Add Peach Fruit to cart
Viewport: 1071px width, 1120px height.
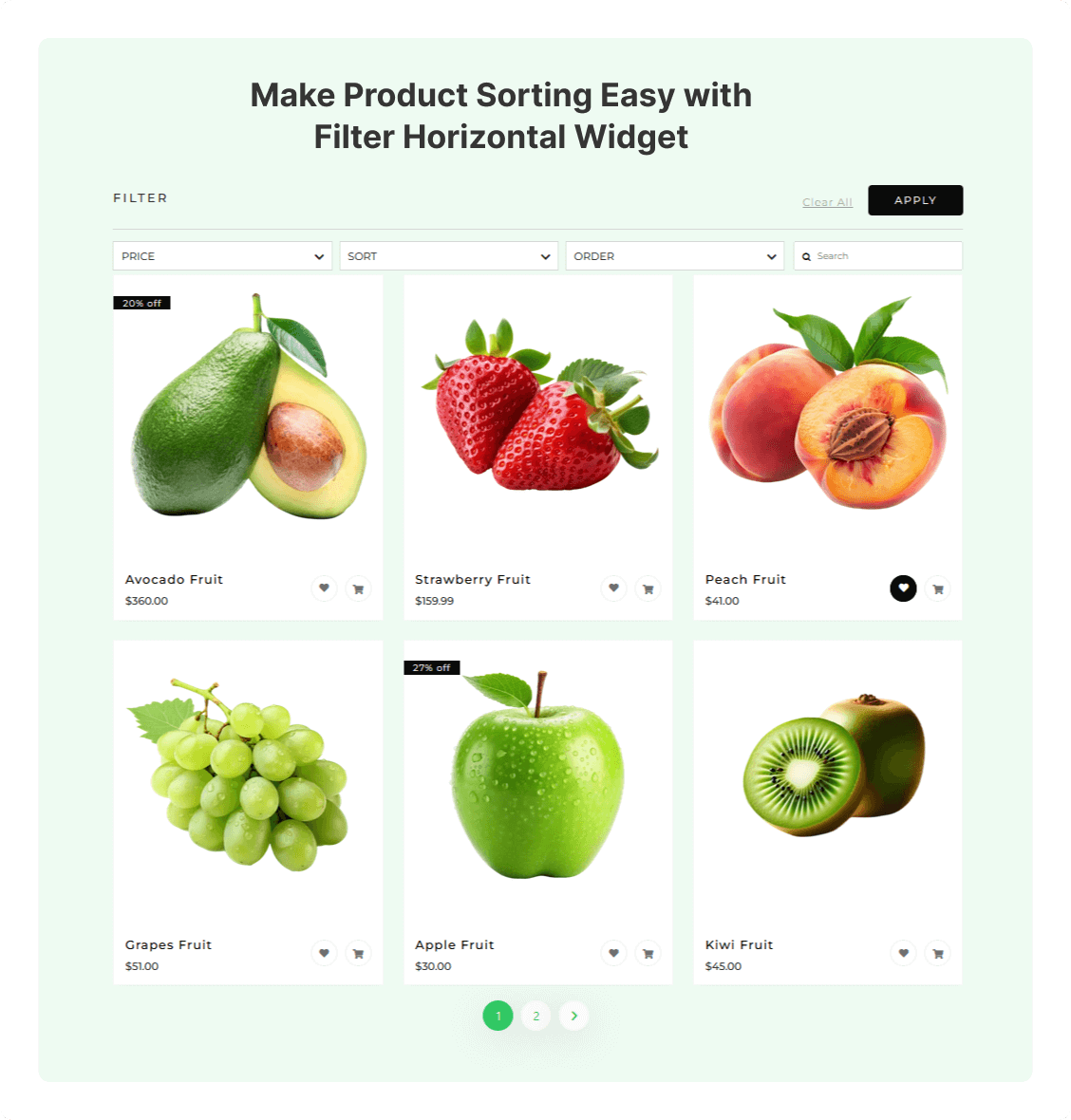pyautogui.click(x=937, y=589)
